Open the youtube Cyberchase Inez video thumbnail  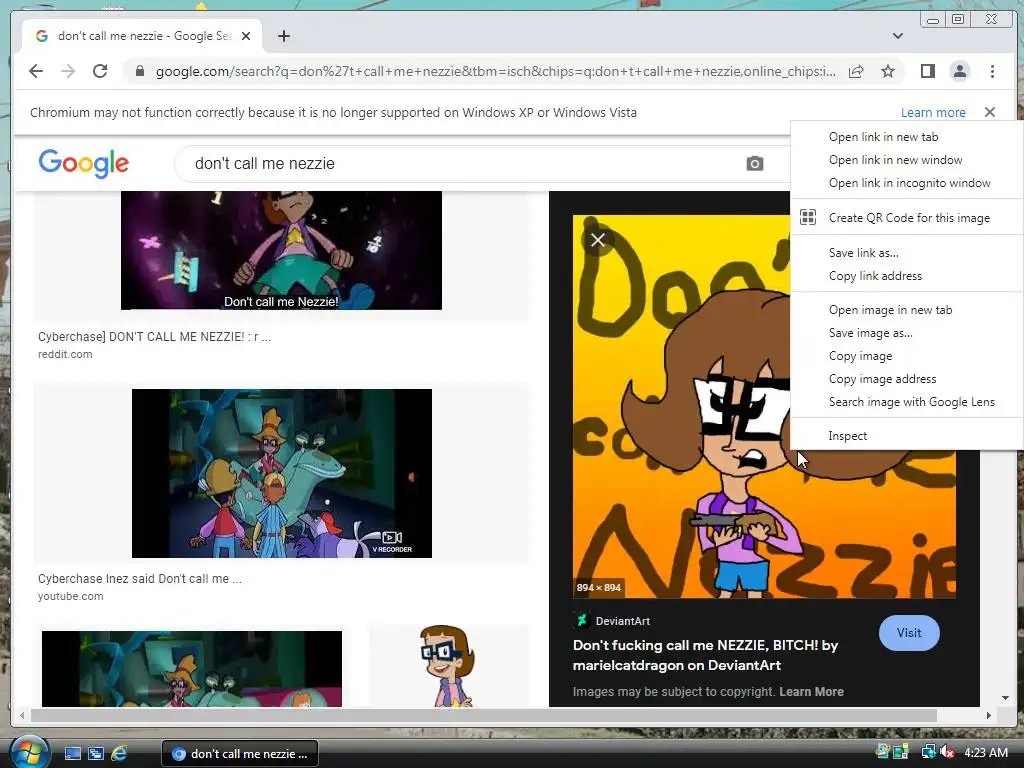[281, 473]
